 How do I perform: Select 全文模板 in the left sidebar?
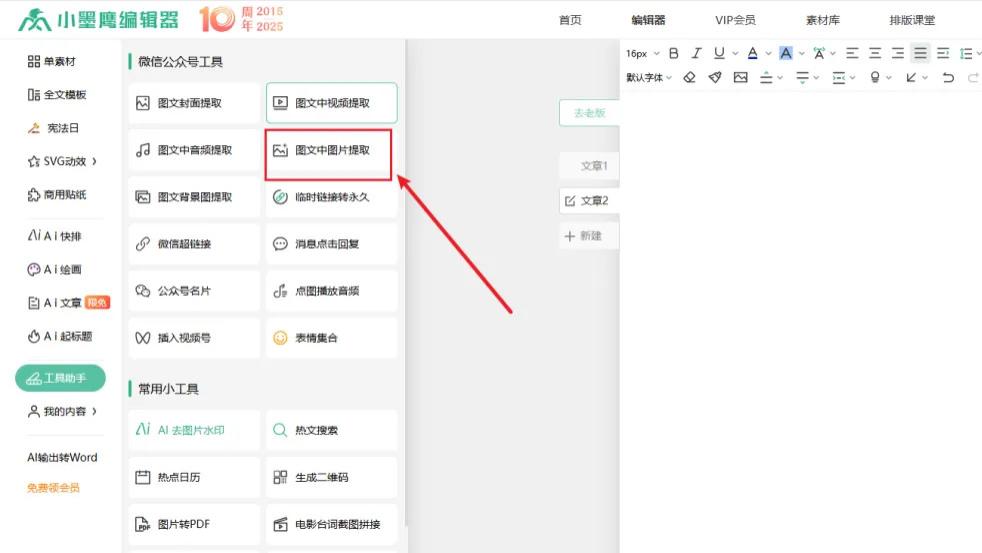57,95
